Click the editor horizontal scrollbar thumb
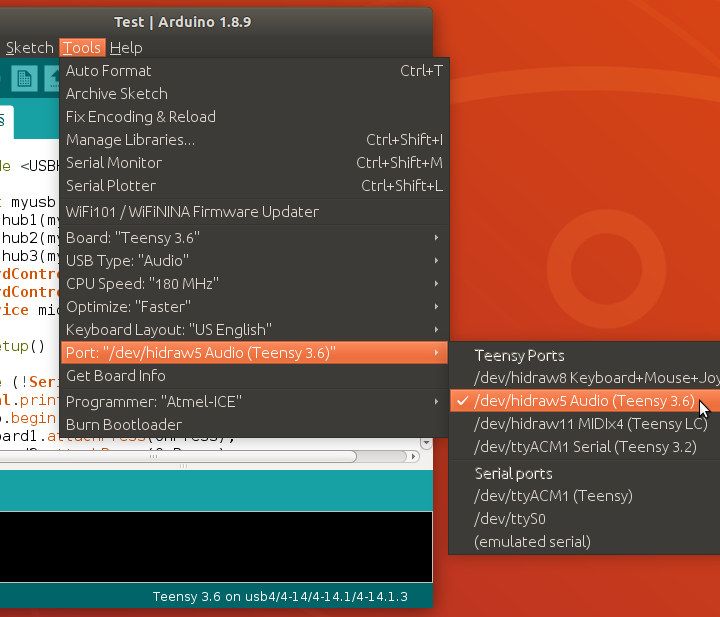720x617 pixels. coord(178,456)
